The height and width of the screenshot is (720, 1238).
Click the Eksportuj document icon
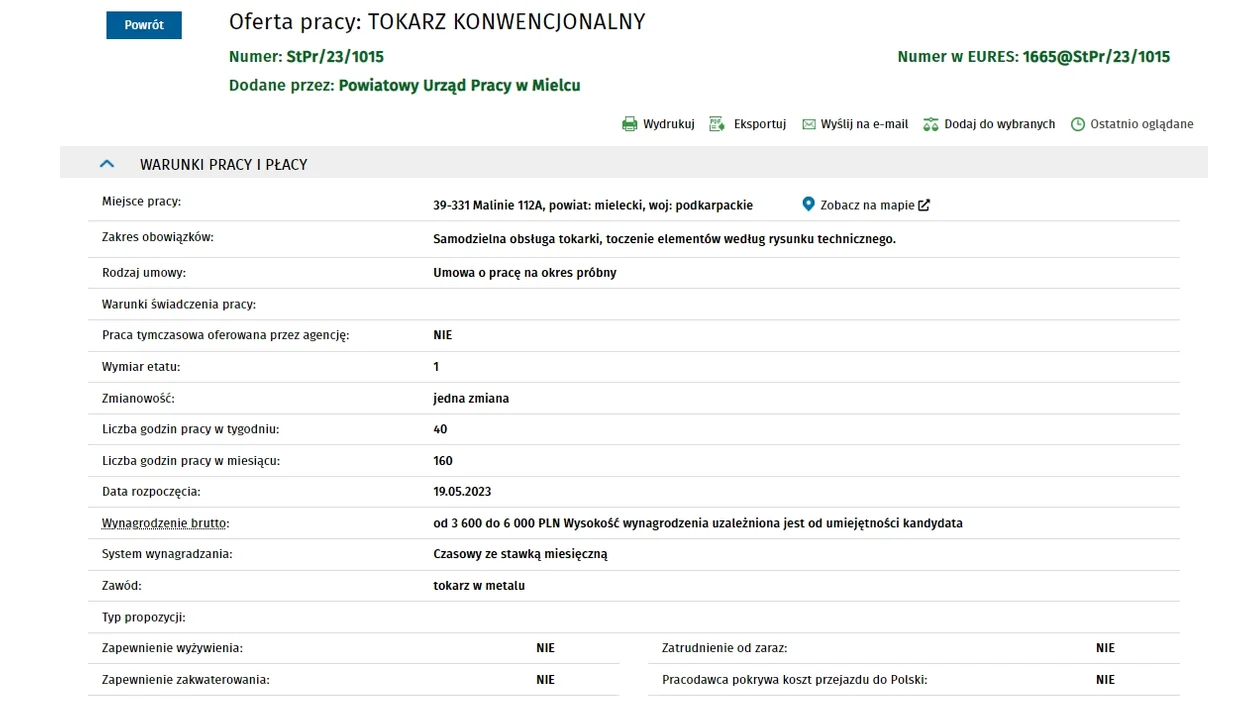717,124
